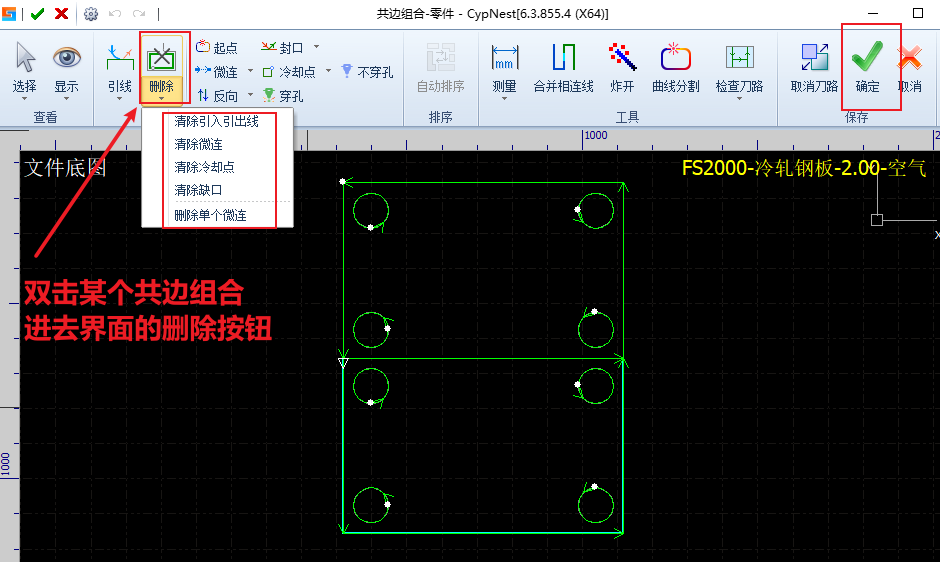
Task: Click the top-left circle in upper rectangle
Action: coord(371,212)
